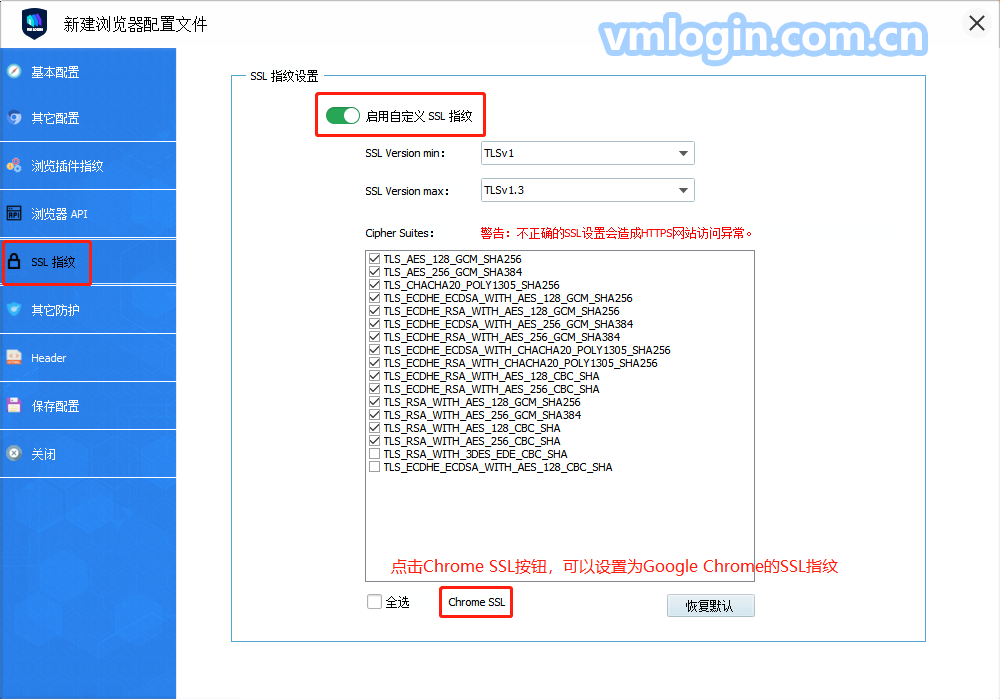This screenshot has height=699, width=1000.
Task: Click the API icon beside 浏览器 API
Action: pyautogui.click(x=14, y=213)
